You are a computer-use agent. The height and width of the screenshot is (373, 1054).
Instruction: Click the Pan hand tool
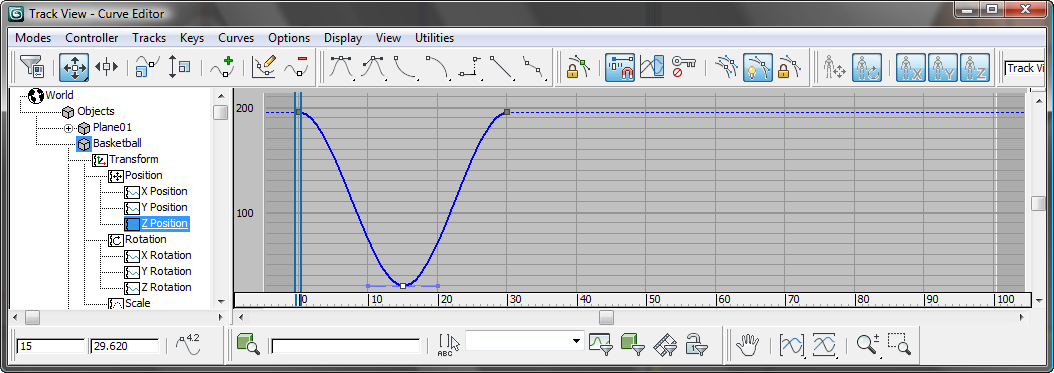click(747, 345)
